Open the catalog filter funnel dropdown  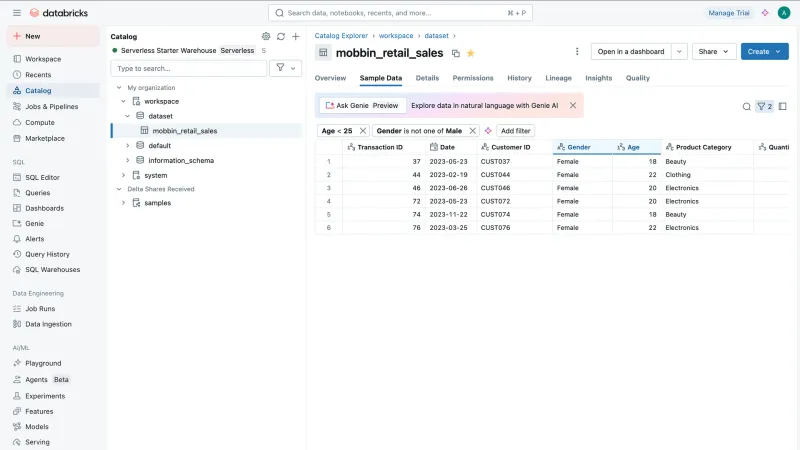[x=285, y=68]
